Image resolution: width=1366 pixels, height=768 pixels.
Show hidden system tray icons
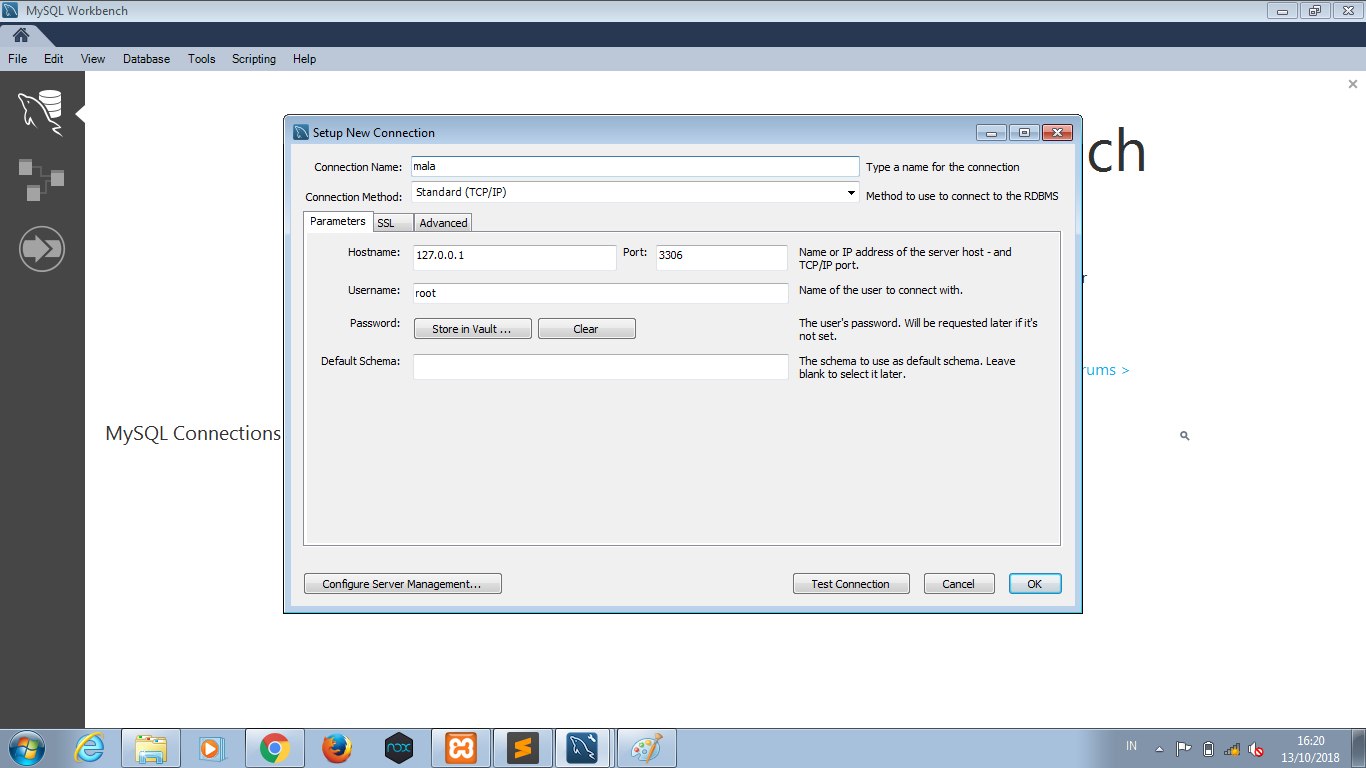point(1159,749)
